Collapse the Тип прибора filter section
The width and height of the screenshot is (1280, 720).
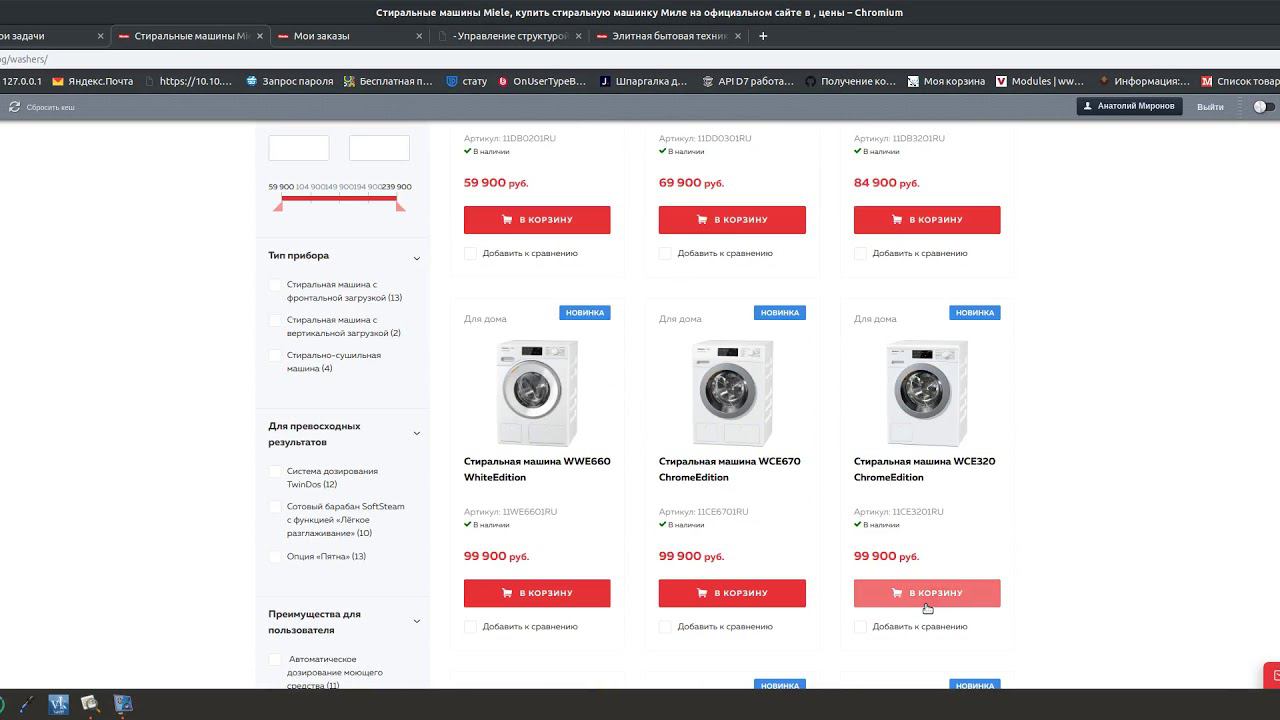coord(416,258)
